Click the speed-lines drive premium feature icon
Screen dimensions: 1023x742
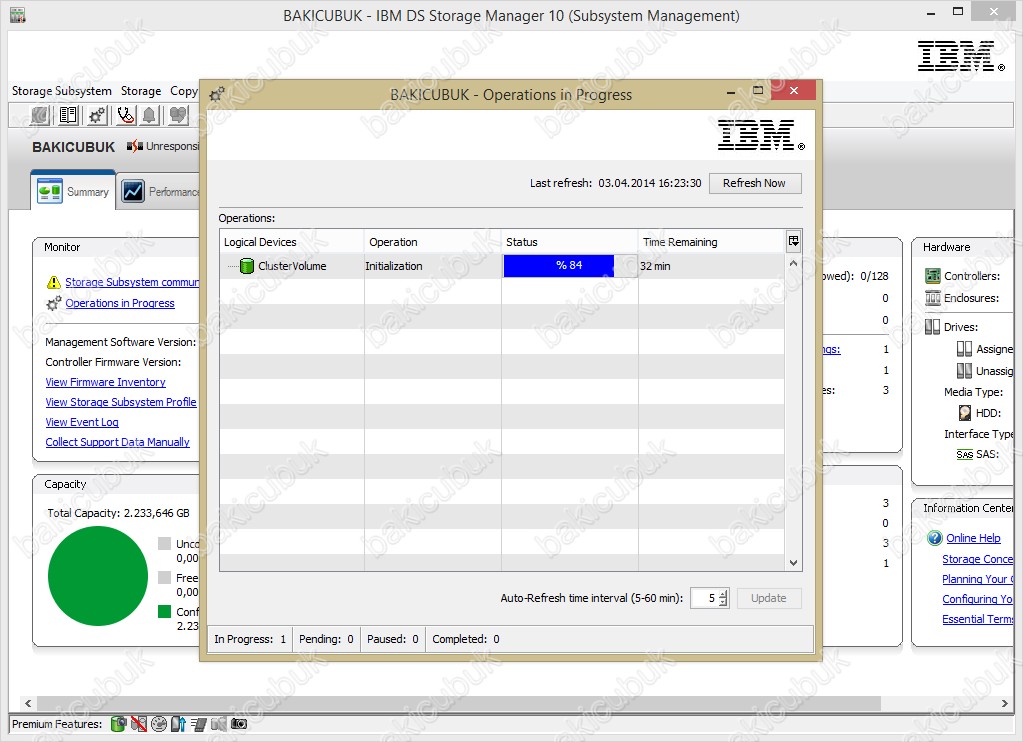(x=199, y=724)
